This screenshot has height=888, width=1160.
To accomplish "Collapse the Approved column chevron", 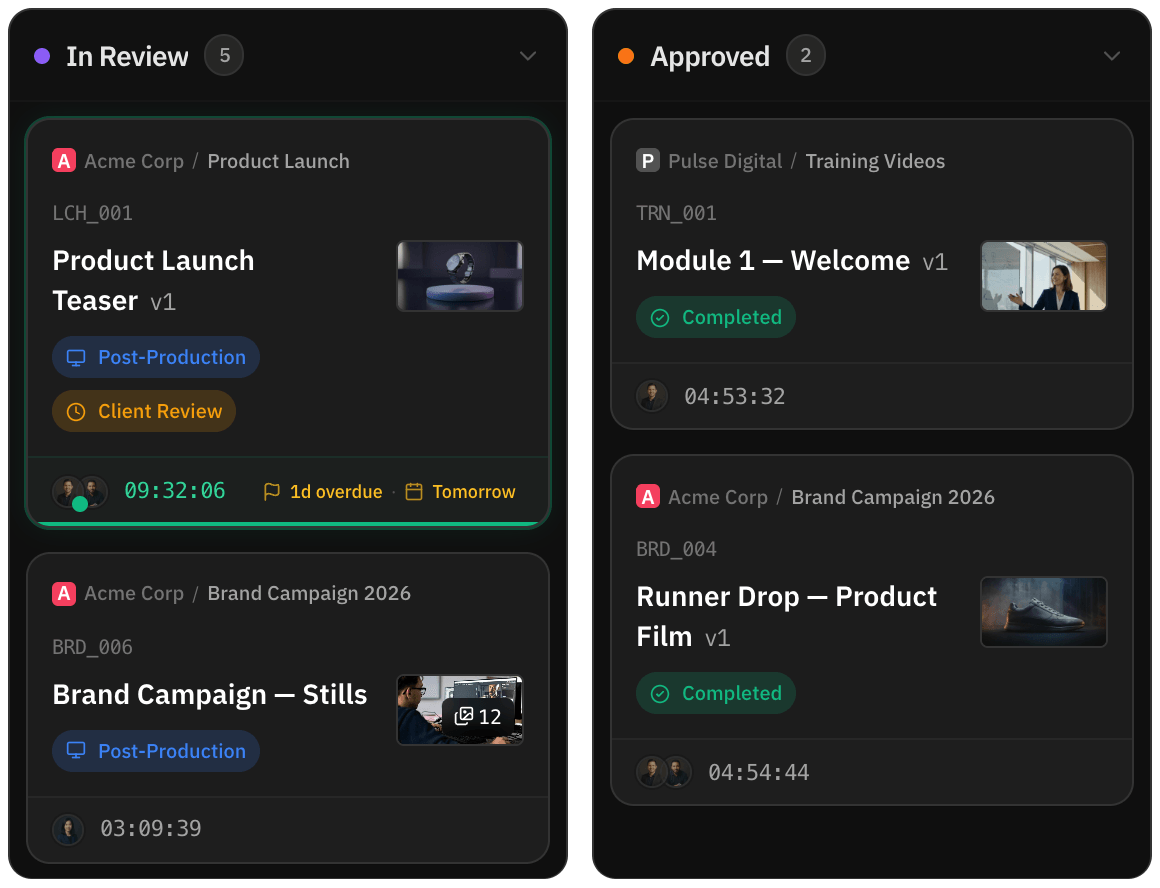I will (x=1111, y=56).
